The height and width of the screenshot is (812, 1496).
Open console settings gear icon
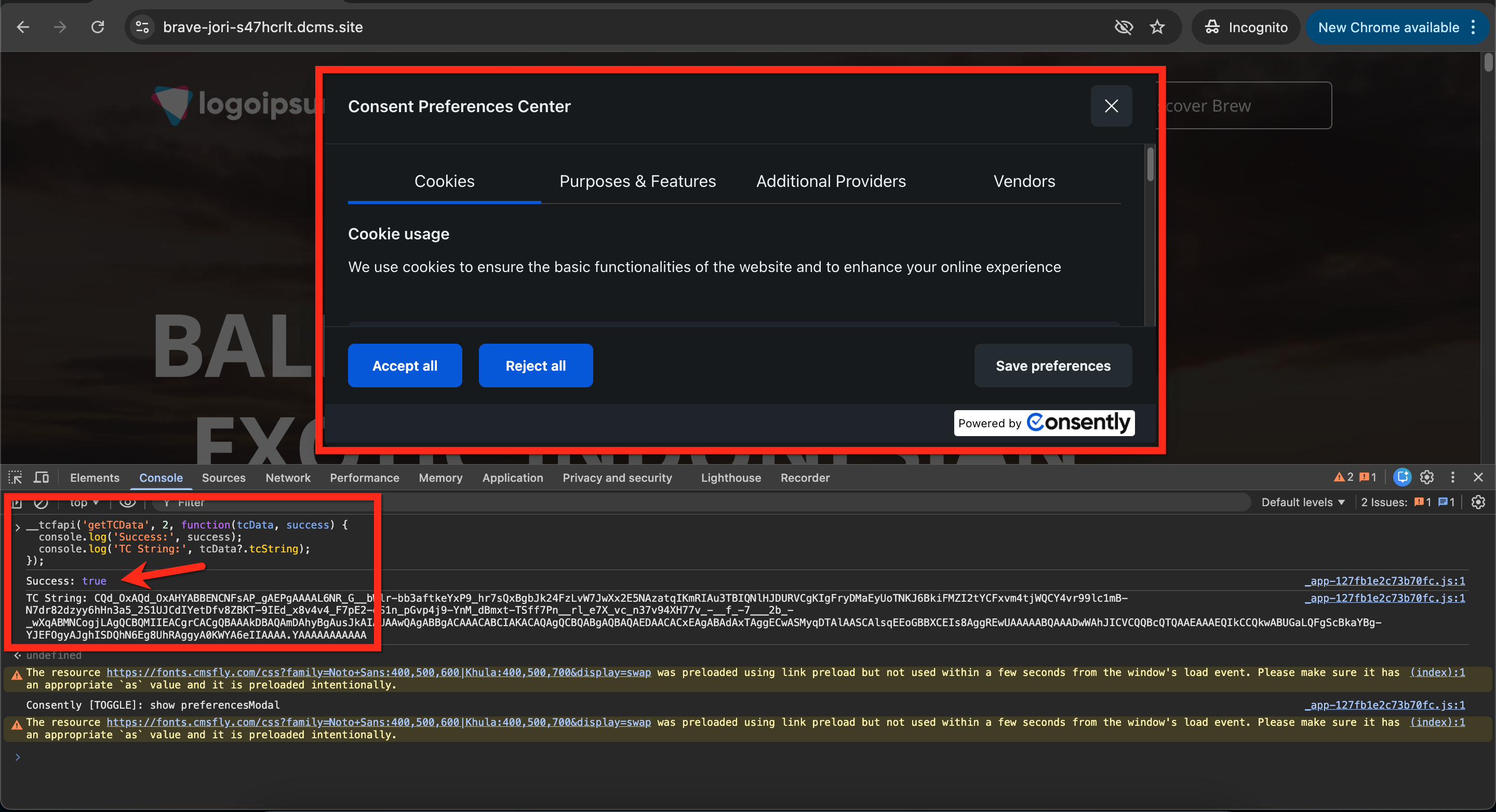click(x=1478, y=502)
